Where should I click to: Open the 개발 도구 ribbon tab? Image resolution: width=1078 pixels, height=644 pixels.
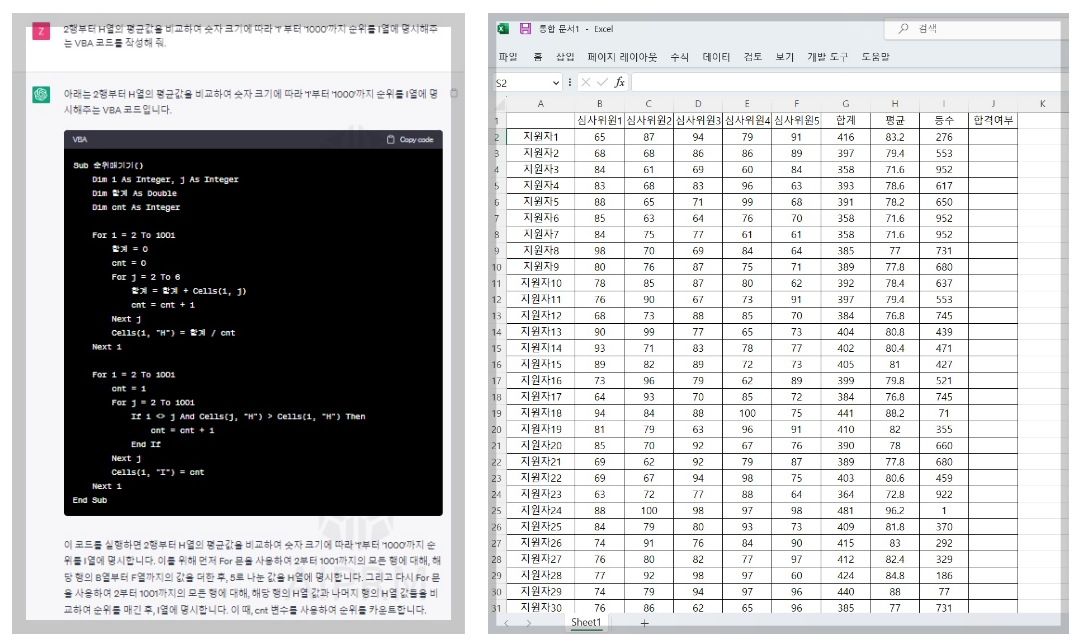click(827, 57)
